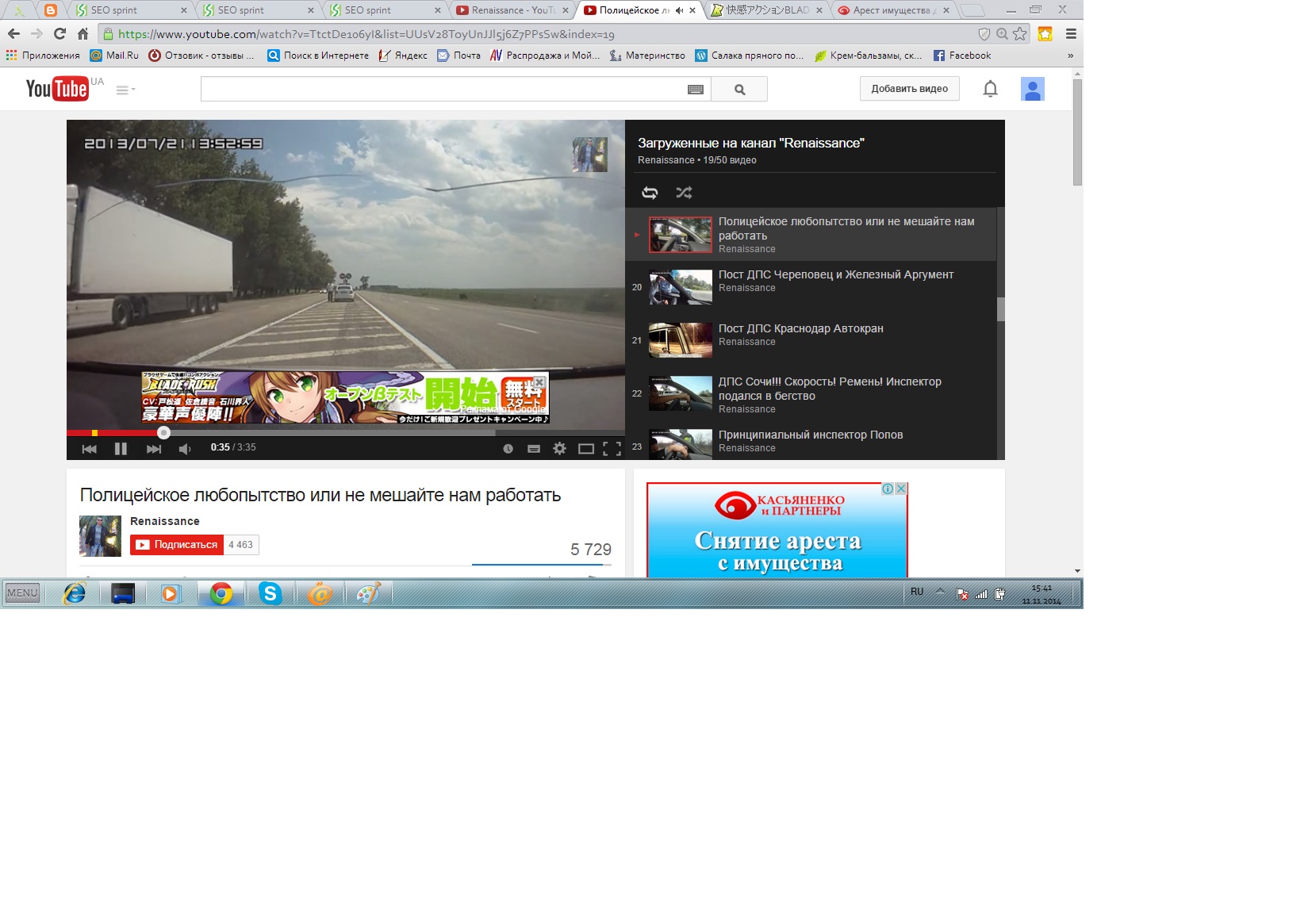
Task: Switch the player to theater mode
Action: [x=586, y=449]
